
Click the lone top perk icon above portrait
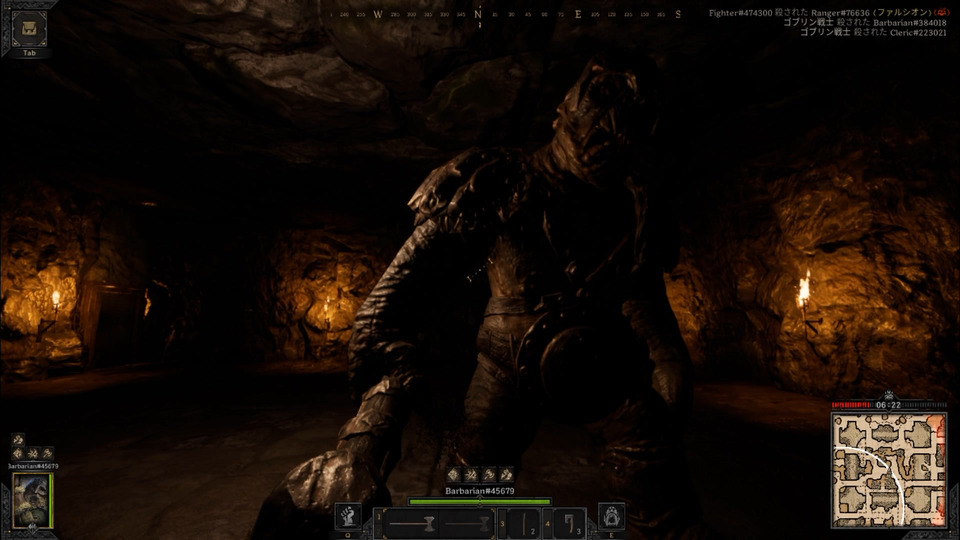pyautogui.click(x=18, y=439)
